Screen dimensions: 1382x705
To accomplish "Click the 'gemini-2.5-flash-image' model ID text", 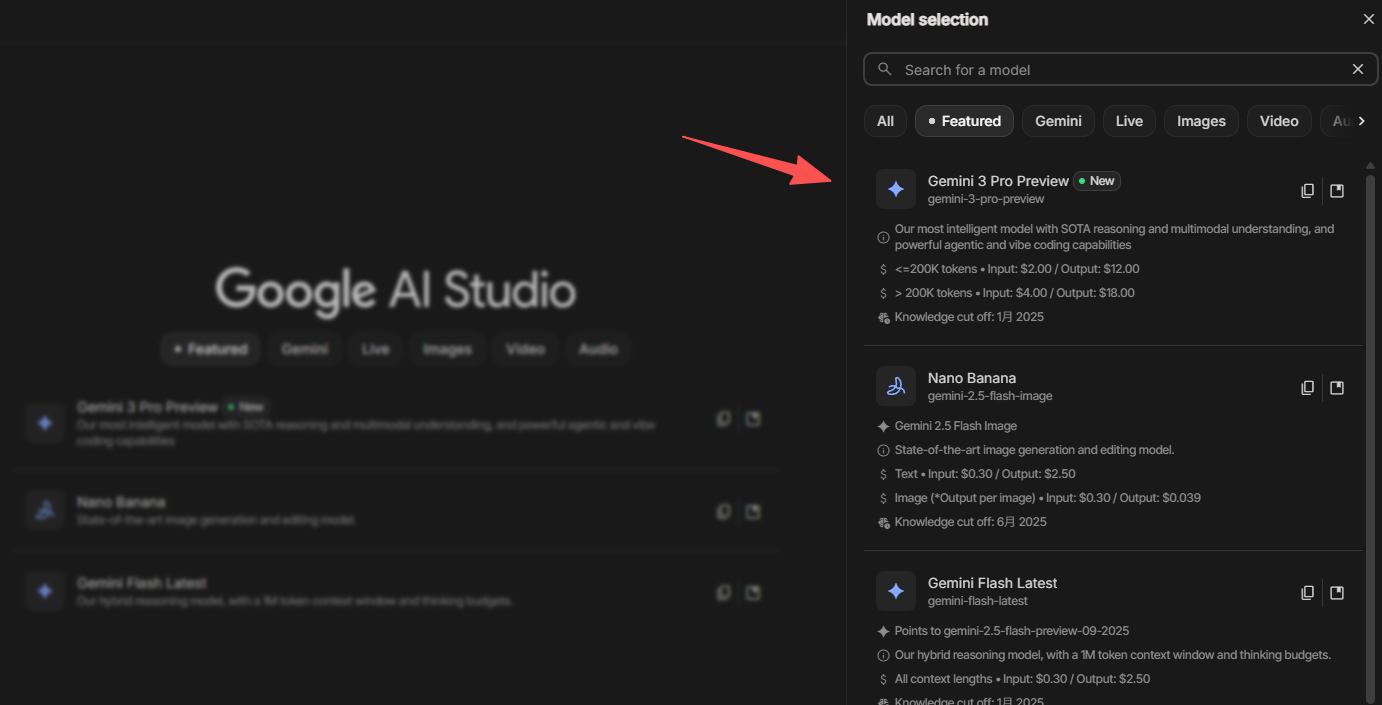I will (x=990, y=396).
